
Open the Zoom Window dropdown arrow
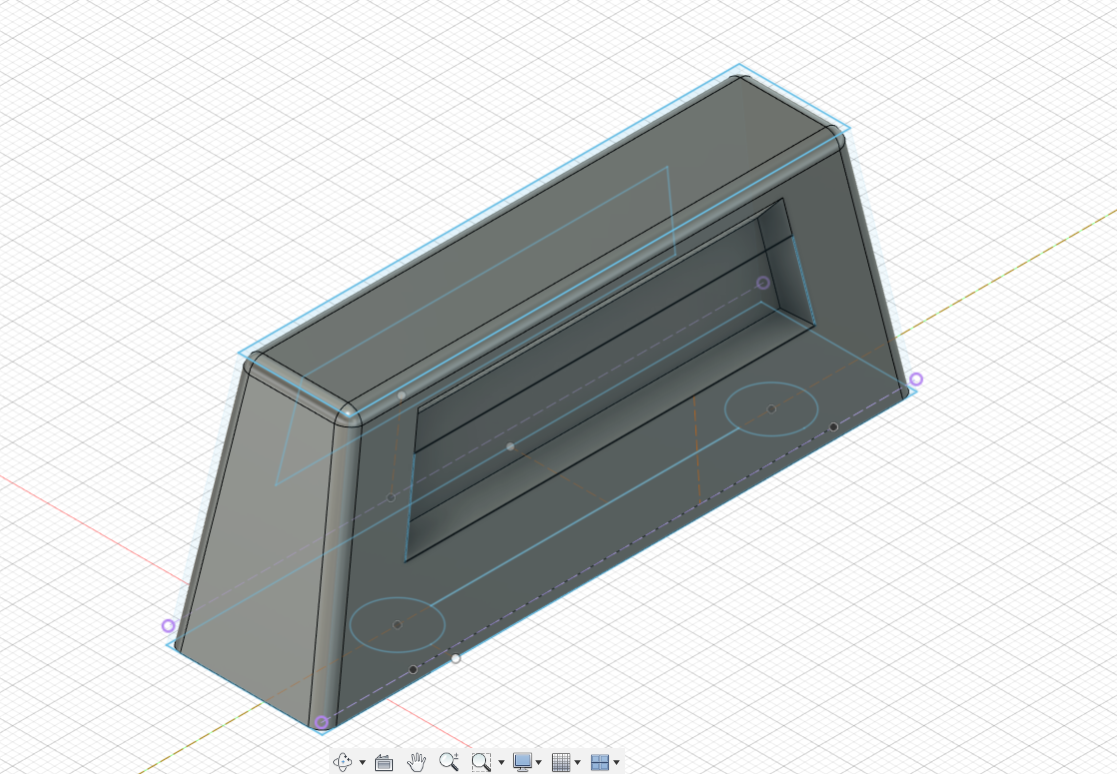point(502,763)
